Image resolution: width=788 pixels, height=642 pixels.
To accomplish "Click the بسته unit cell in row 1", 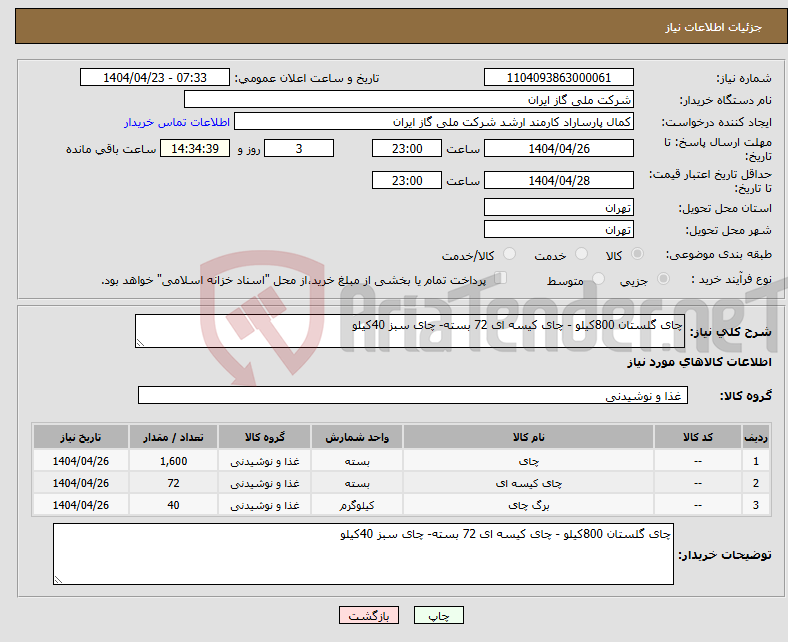I will [x=357, y=461].
